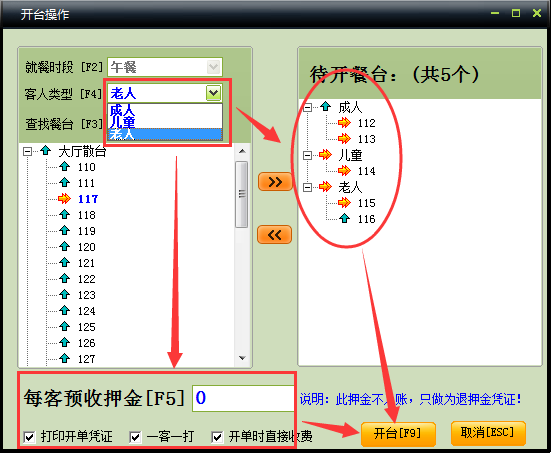Click the up-arrow icon beside table 125
Viewport: 551px width, 454px height.
65,326
